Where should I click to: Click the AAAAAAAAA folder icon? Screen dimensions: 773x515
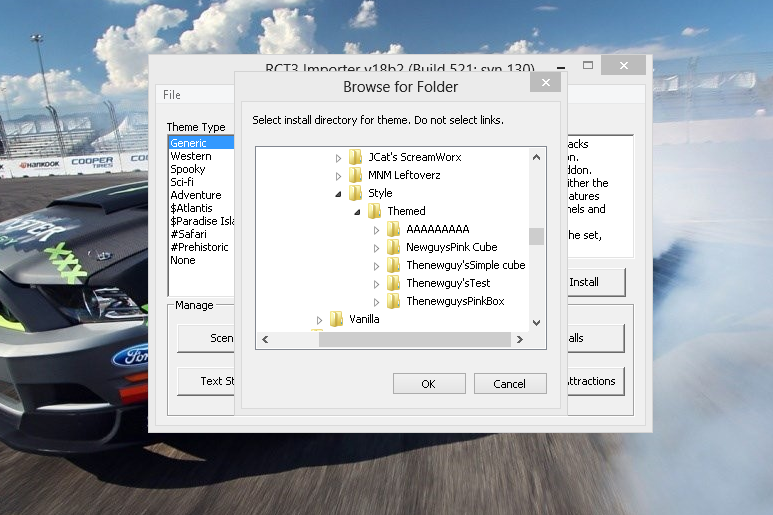(x=393, y=229)
